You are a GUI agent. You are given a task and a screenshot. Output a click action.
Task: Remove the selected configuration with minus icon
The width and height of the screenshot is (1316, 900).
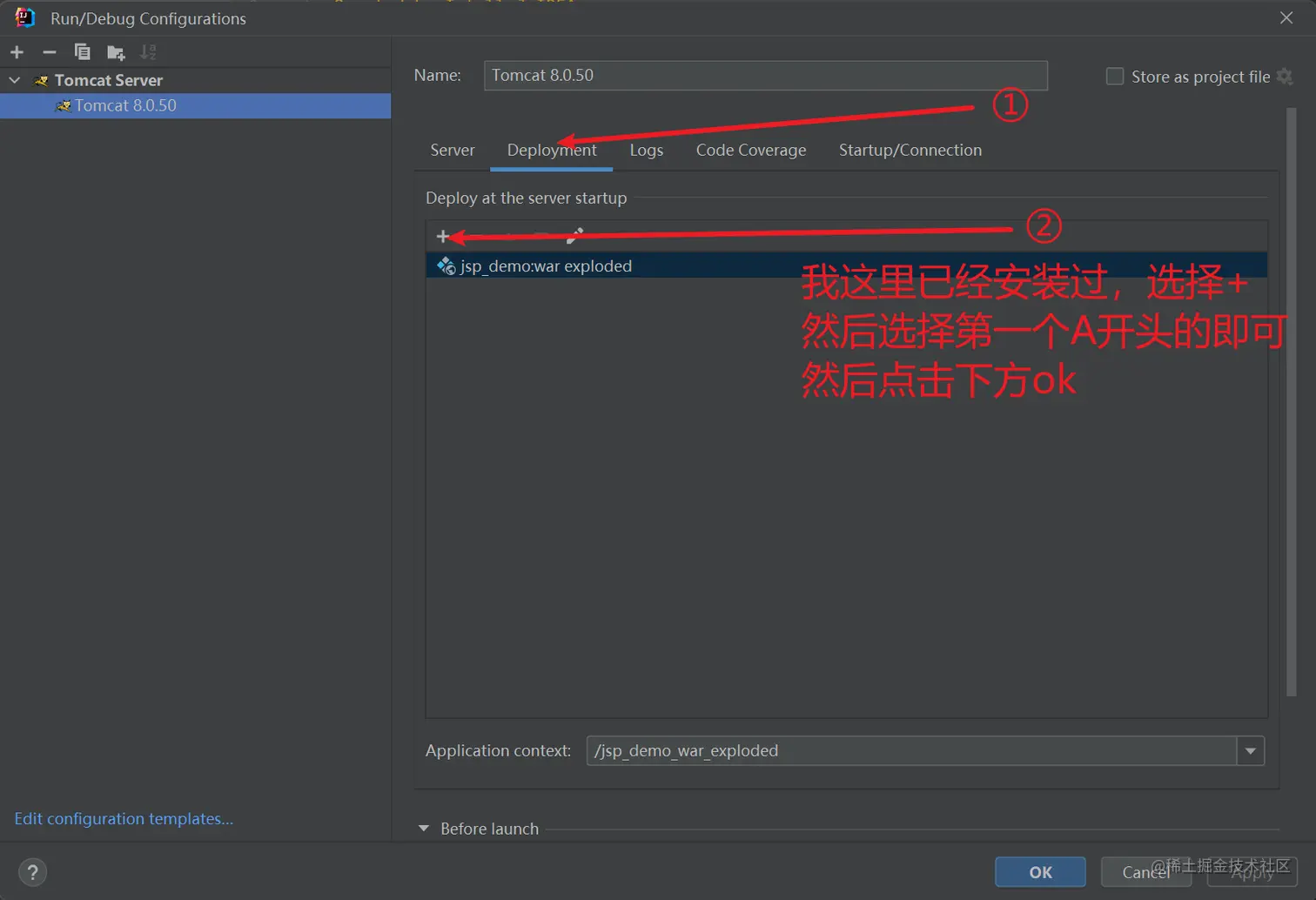pyautogui.click(x=50, y=52)
